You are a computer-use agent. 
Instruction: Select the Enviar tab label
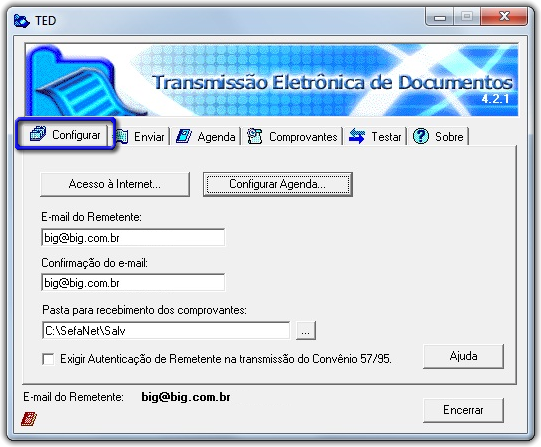[x=149, y=137]
